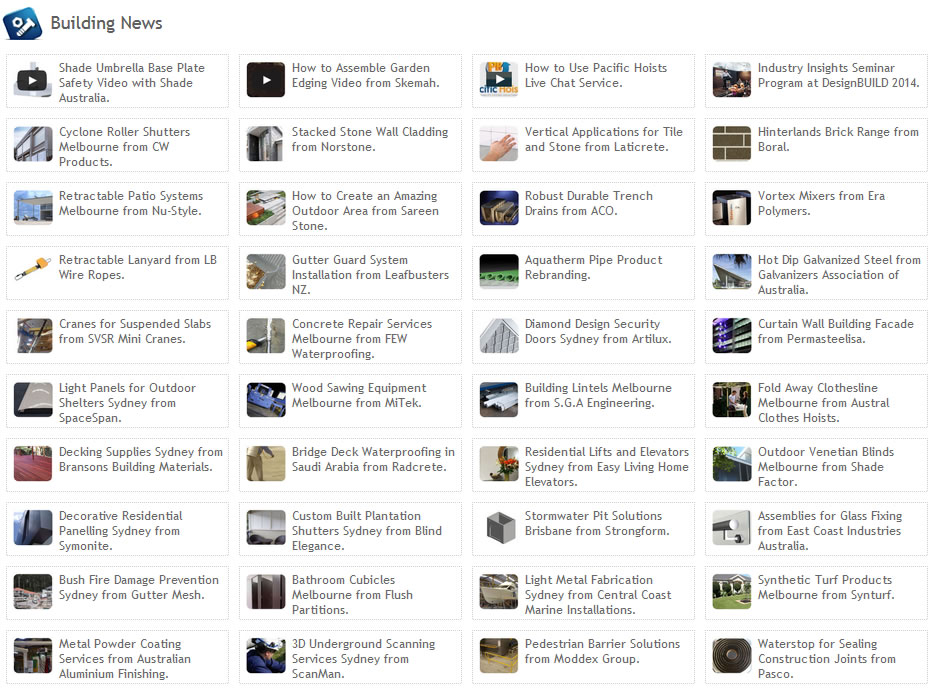Image resolution: width=932 pixels, height=689 pixels.
Task: Click the Sareen Stone outdoor area thumbnail
Action: pos(266,207)
